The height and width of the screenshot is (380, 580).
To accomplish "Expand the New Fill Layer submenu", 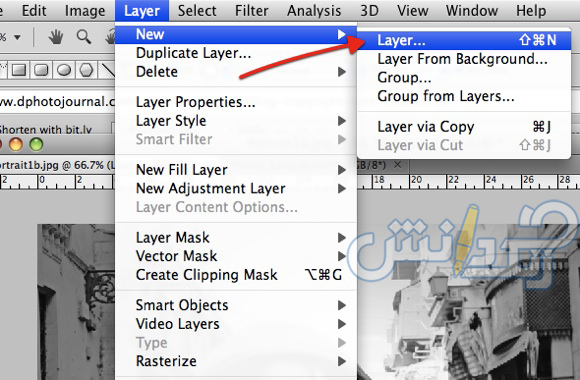I will pos(236,170).
